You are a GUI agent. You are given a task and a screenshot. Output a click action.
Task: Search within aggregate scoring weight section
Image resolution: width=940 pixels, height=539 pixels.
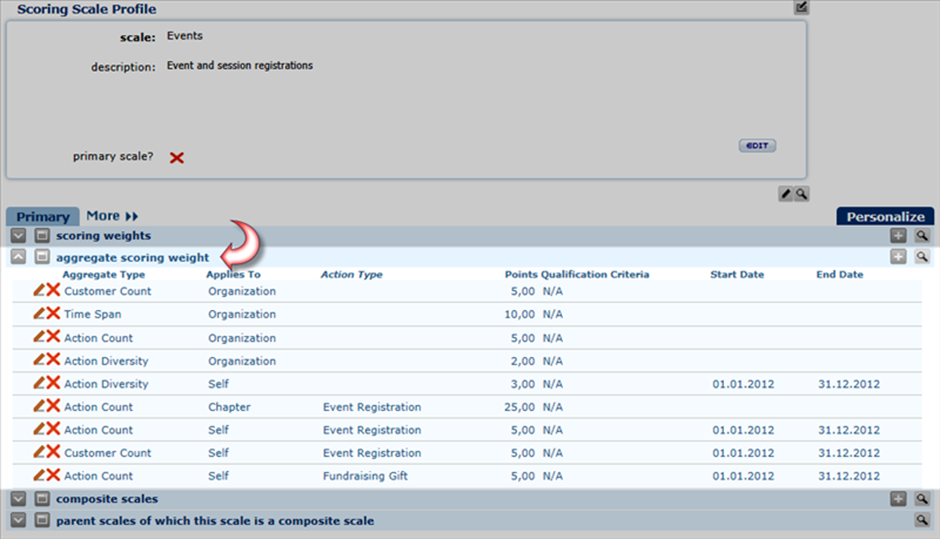point(922,257)
